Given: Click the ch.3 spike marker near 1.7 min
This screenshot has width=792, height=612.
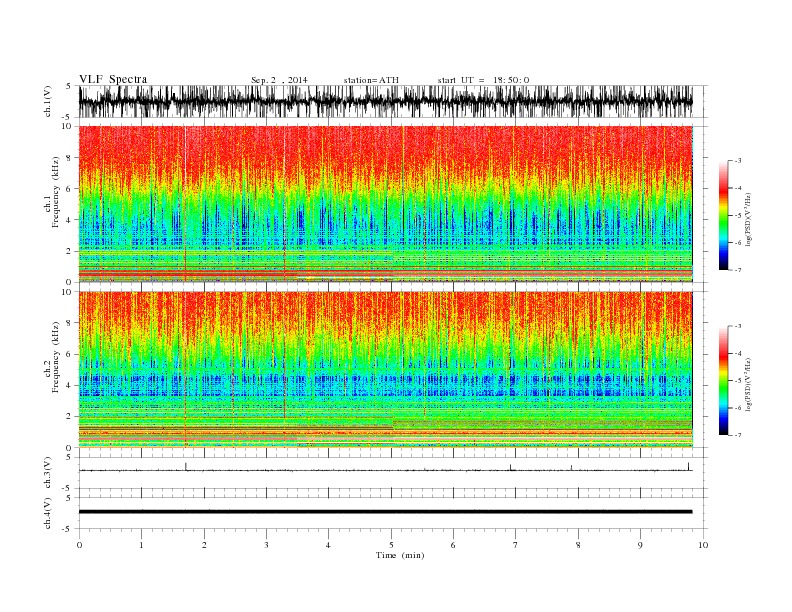Looking at the screenshot, I should 186,467.
